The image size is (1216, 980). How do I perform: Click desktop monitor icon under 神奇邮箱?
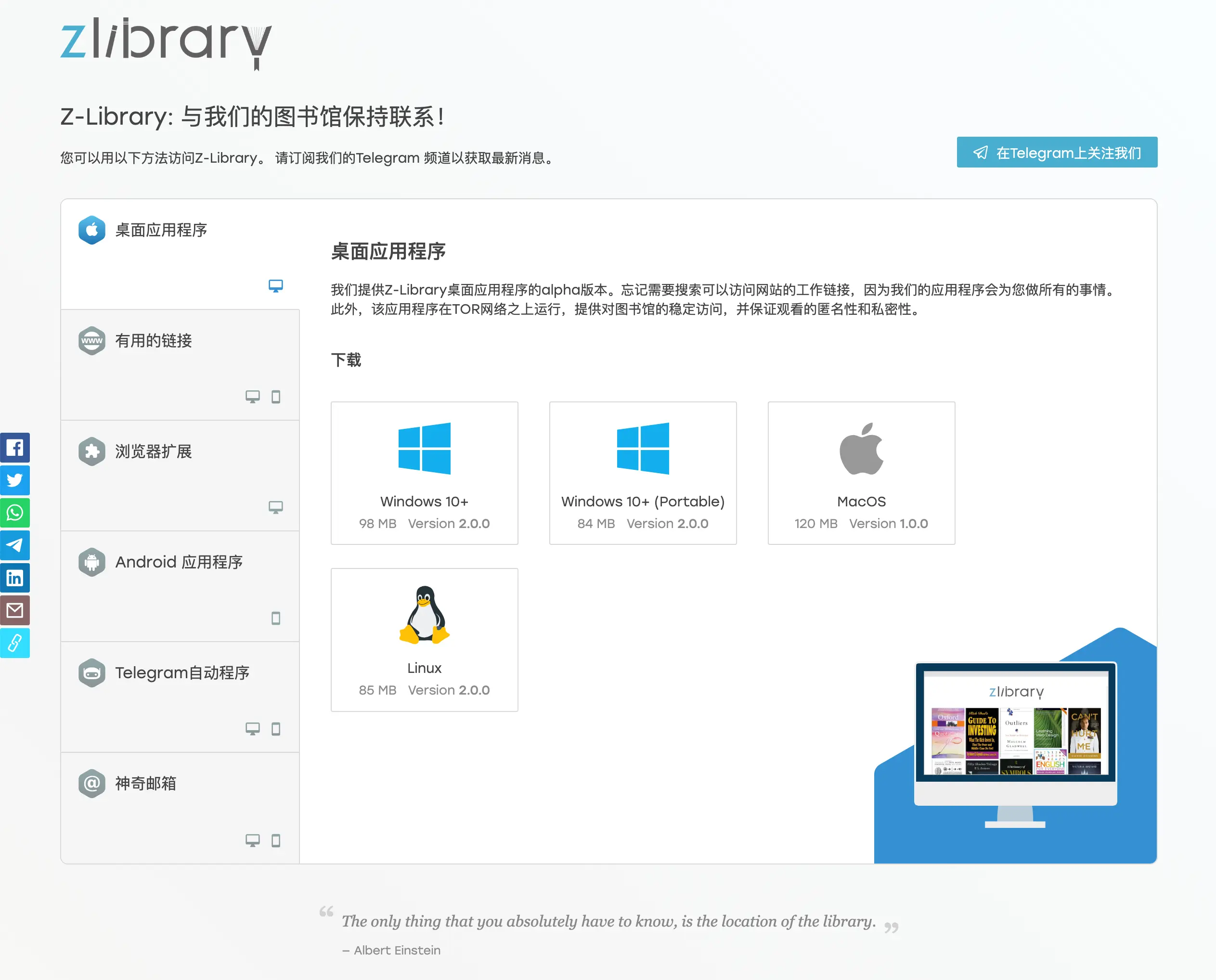tap(252, 840)
